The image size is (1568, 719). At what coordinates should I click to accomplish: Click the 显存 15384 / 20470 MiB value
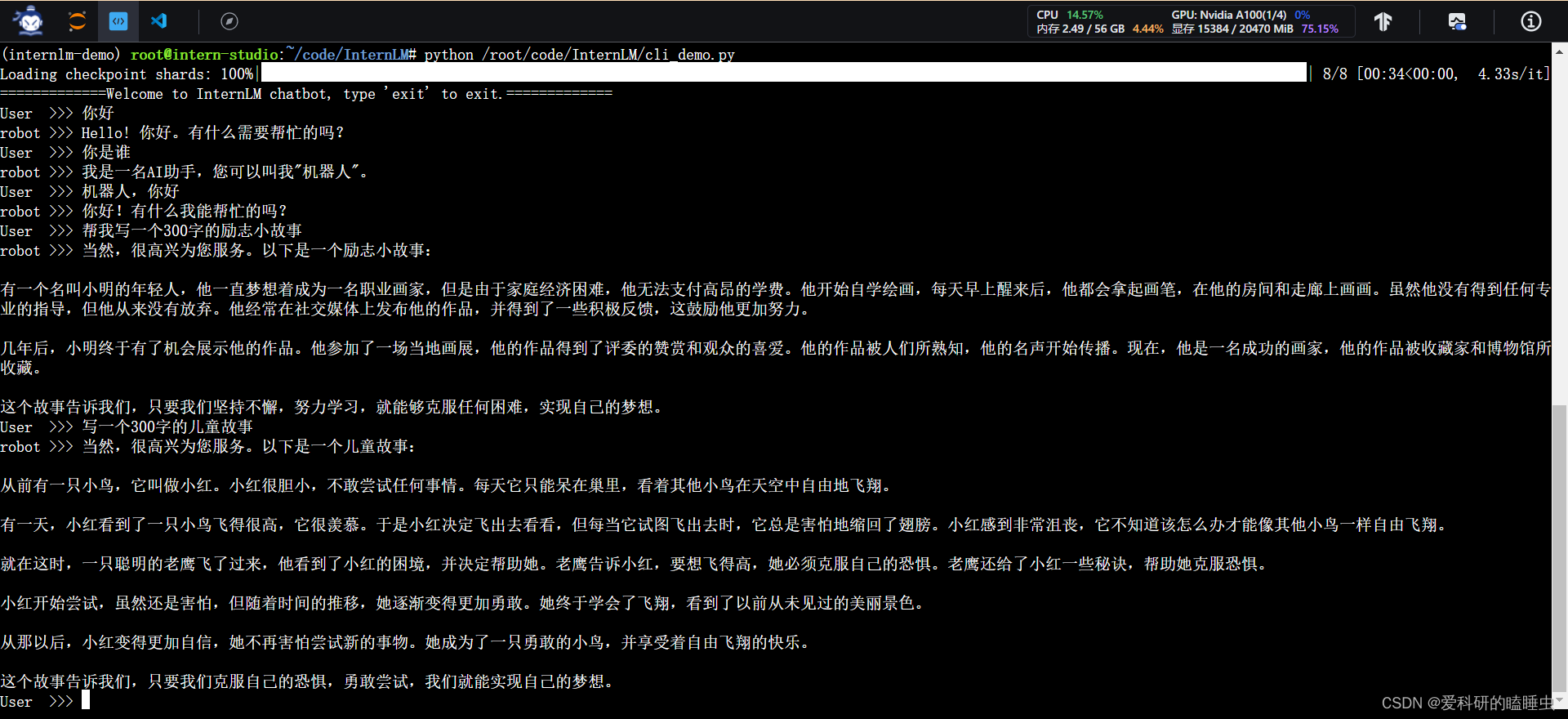pos(1232,29)
